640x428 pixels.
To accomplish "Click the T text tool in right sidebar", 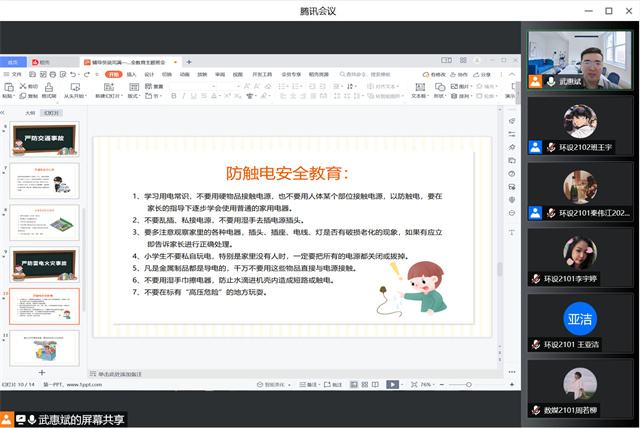I will point(511,233).
